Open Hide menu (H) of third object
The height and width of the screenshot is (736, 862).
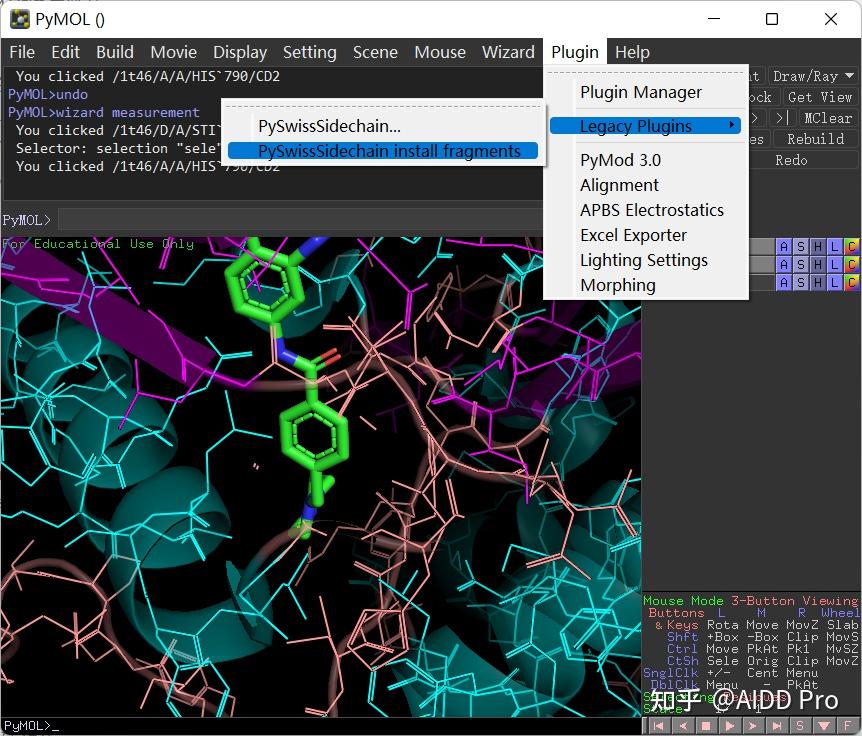point(818,283)
